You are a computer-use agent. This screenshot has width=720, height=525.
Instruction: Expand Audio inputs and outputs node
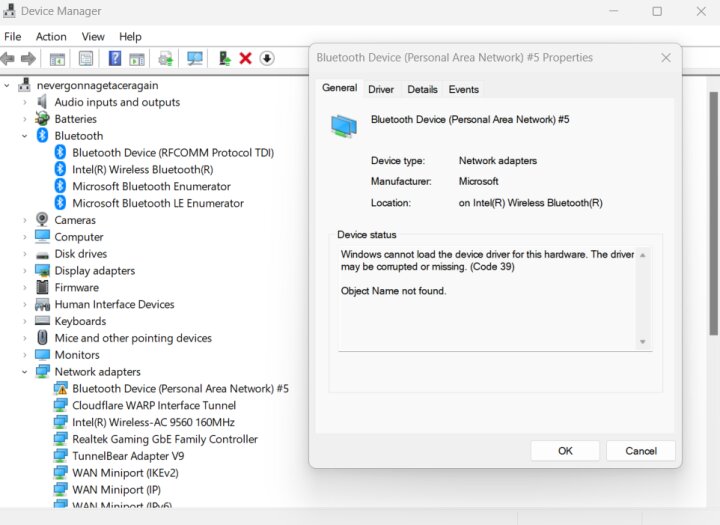25,102
